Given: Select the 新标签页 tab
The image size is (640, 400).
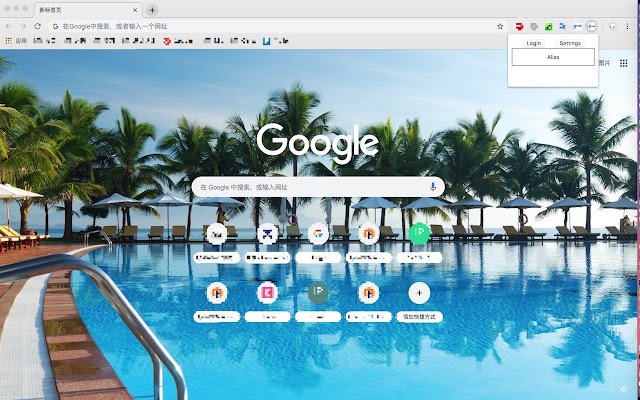Looking at the screenshot, I should (x=88, y=10).
